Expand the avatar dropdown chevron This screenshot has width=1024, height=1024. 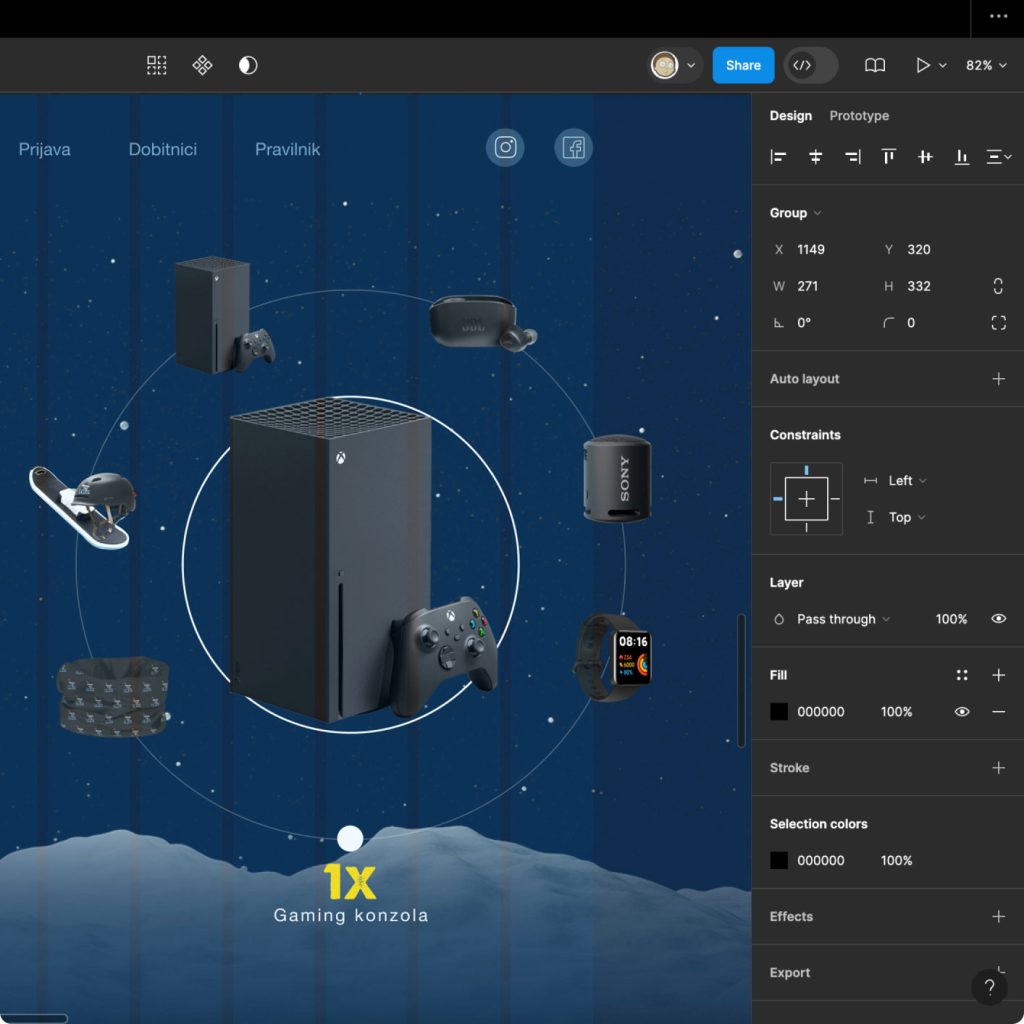(690, 65)
